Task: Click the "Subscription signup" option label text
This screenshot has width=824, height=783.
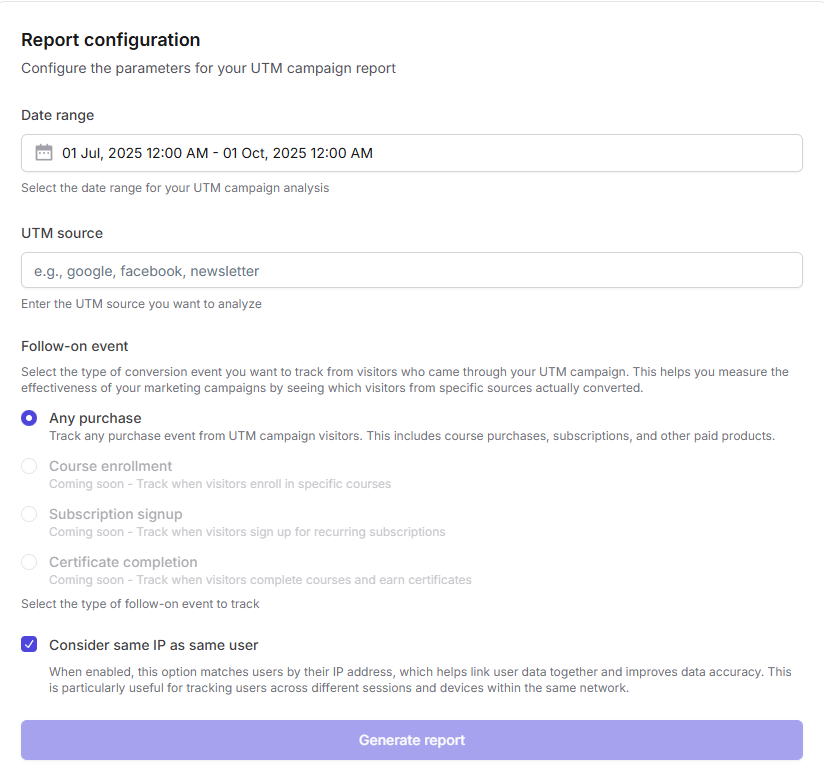Action: tap(116, 514)
